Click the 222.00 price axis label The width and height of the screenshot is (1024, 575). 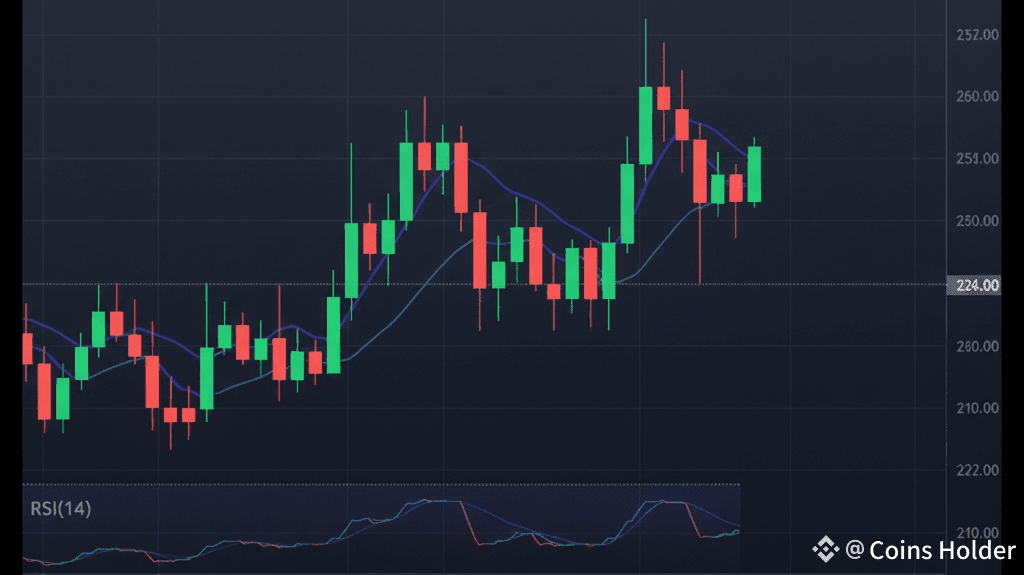coord(978,470)
